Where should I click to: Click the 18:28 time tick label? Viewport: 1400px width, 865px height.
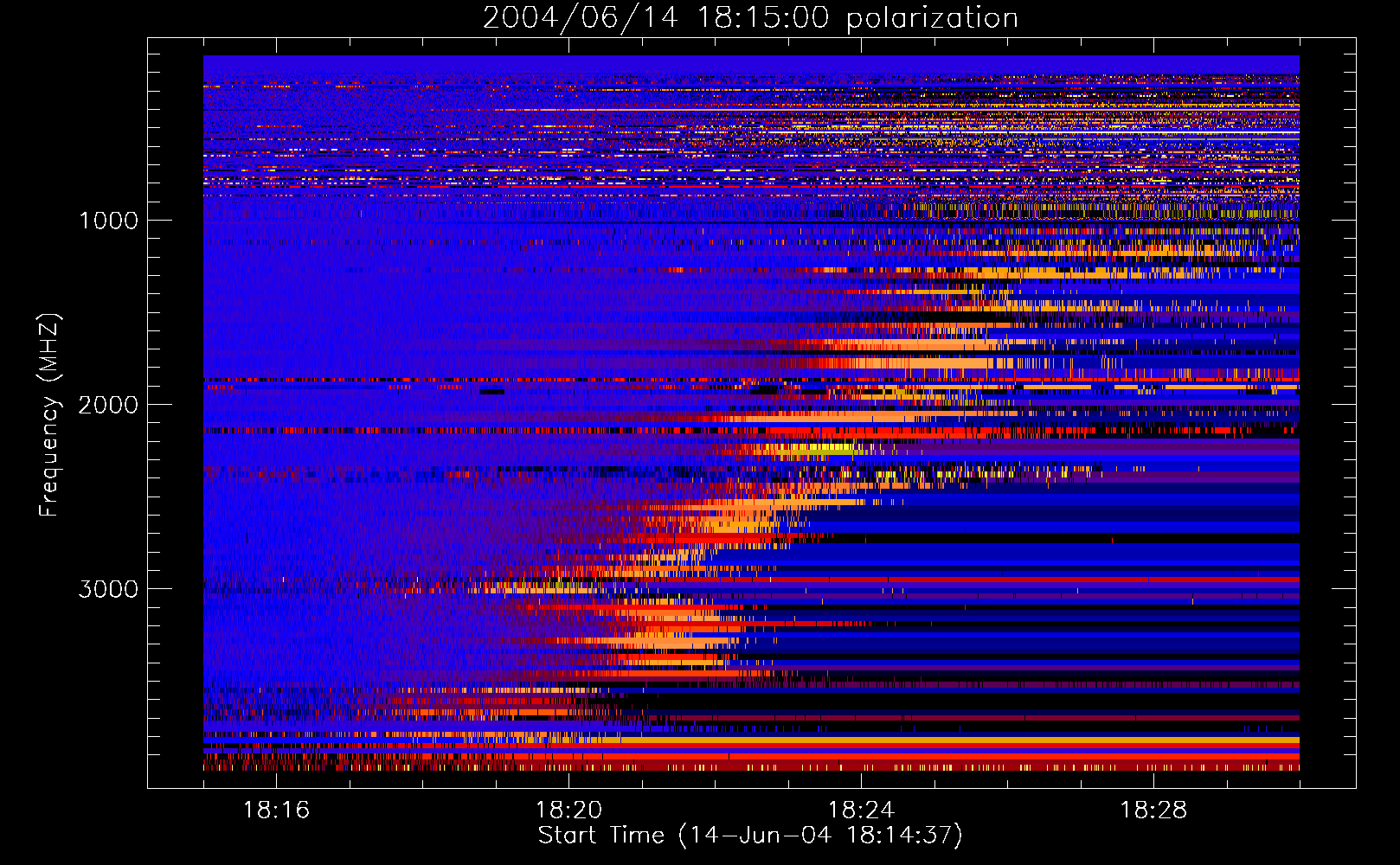[1153, 811]
